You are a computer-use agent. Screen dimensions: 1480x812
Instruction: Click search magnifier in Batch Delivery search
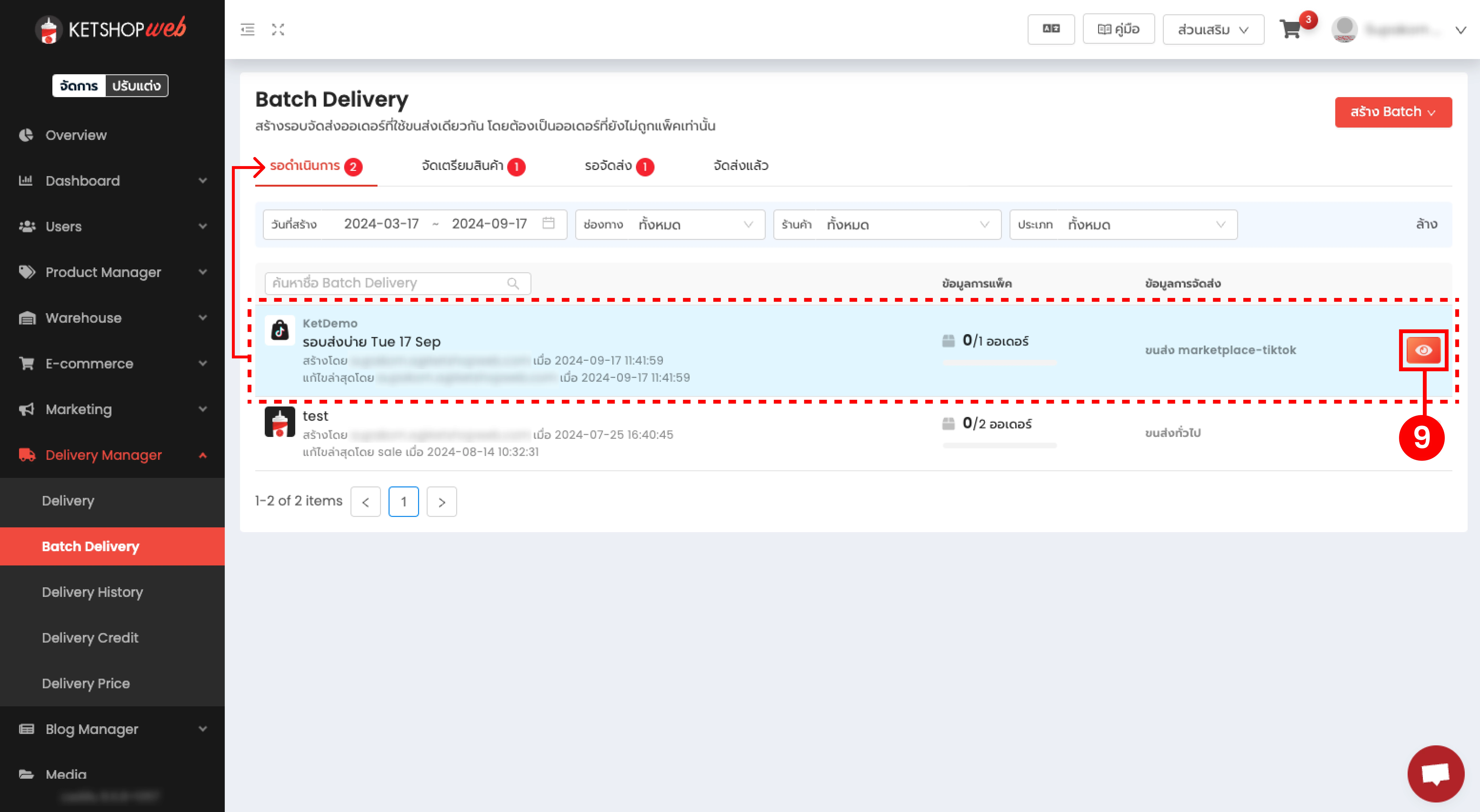tap(513, 283)
